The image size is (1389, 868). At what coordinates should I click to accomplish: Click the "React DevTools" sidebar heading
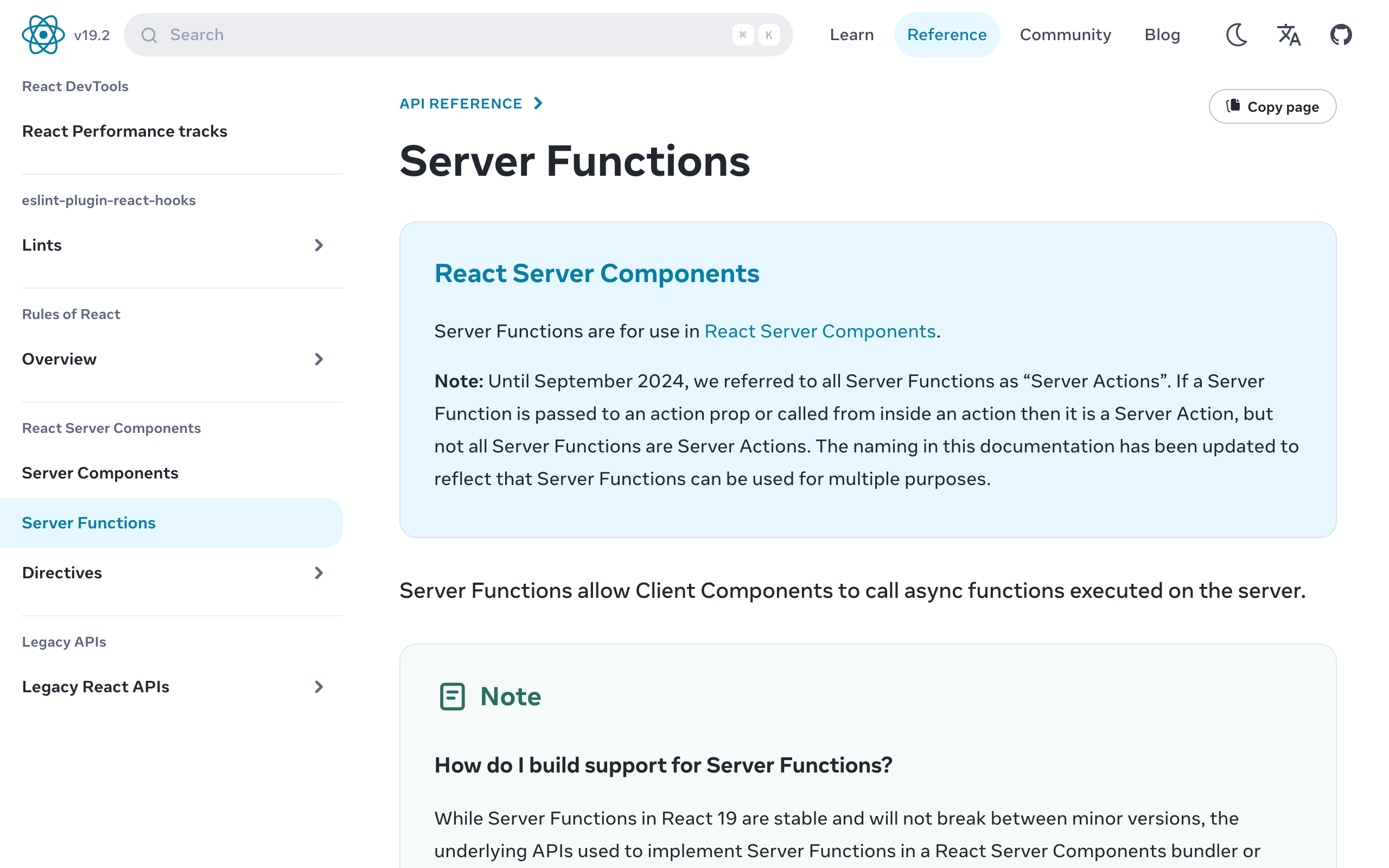75,86
